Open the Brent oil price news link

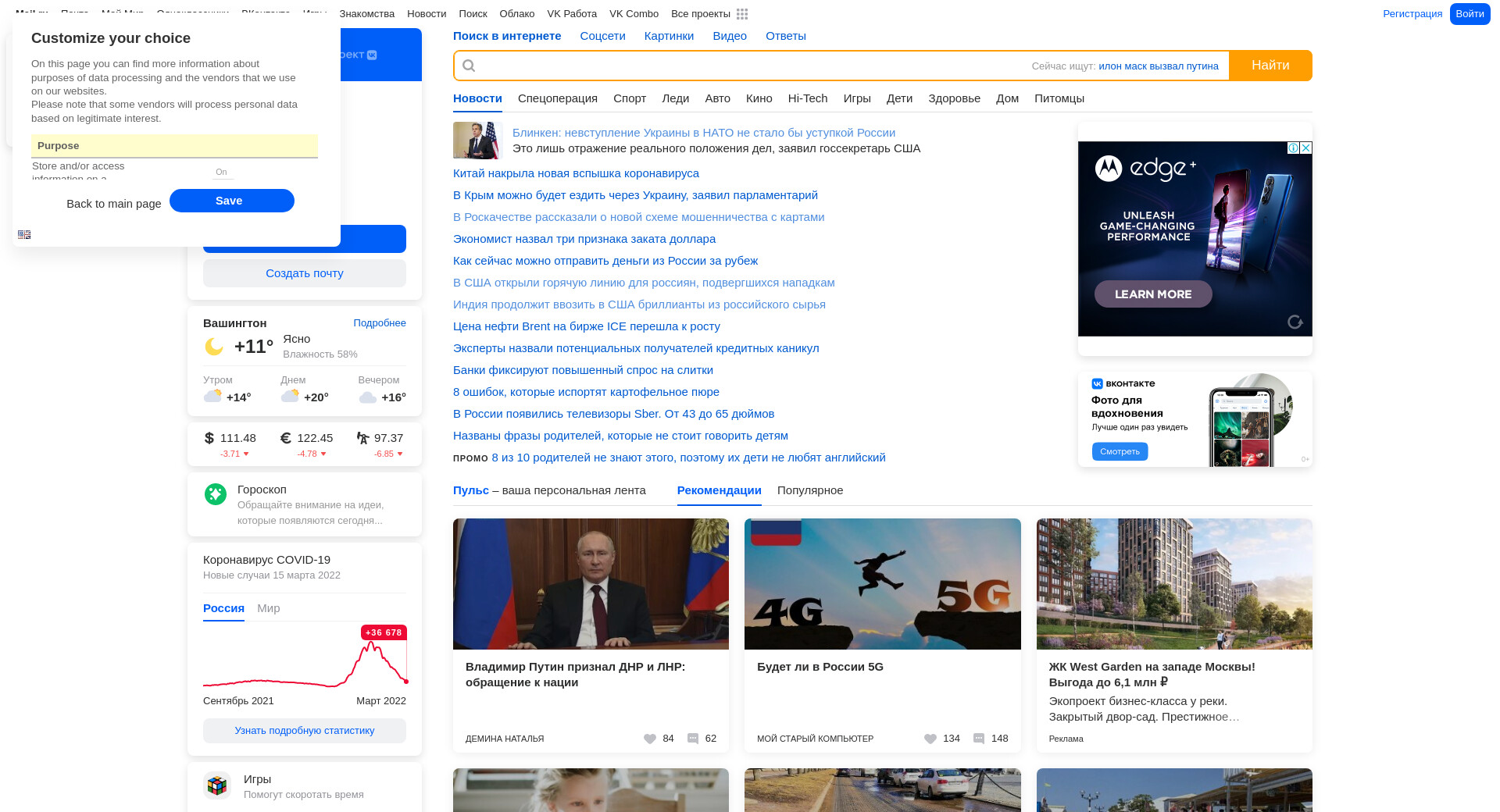point(587,326)
